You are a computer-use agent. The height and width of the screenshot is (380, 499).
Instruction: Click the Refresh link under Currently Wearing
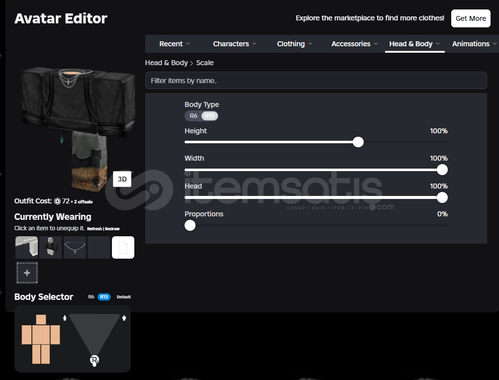pyautogui.click(x=94, y=229)
